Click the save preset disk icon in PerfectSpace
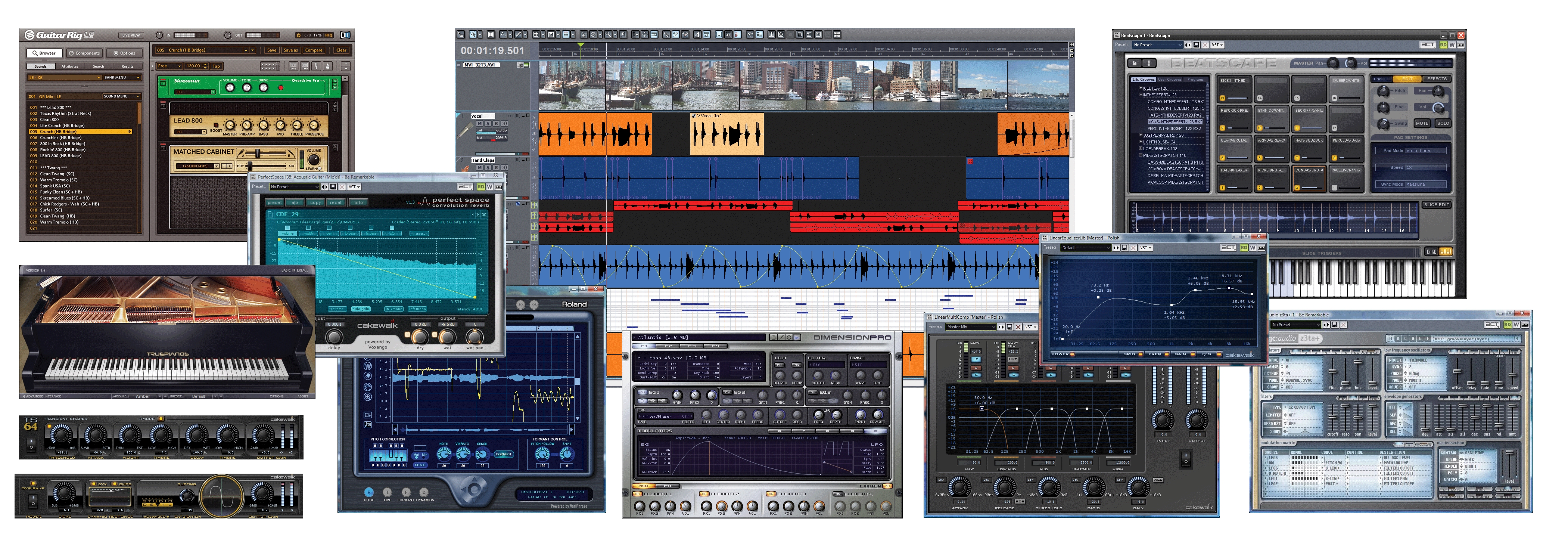 (333, 187)
